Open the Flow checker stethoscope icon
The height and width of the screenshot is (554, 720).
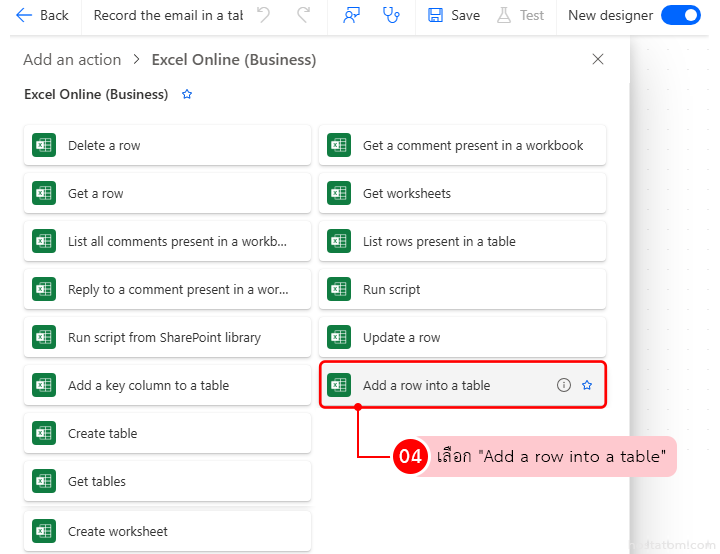point(392,15)
